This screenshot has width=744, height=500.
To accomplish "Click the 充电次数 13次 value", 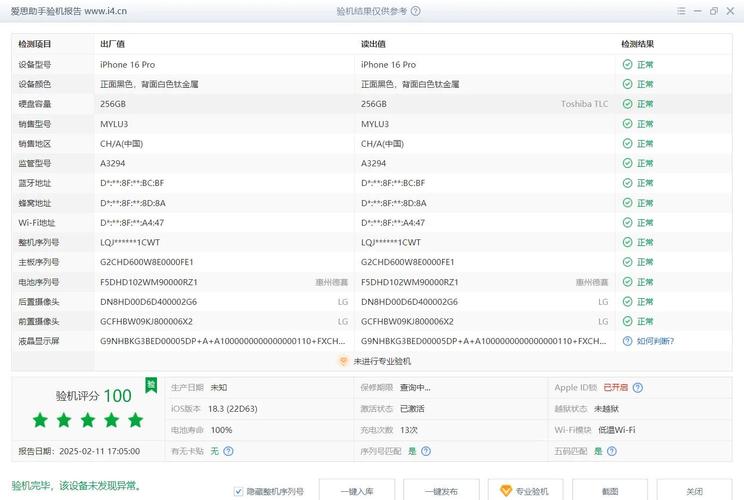I will tap(409, 430).
